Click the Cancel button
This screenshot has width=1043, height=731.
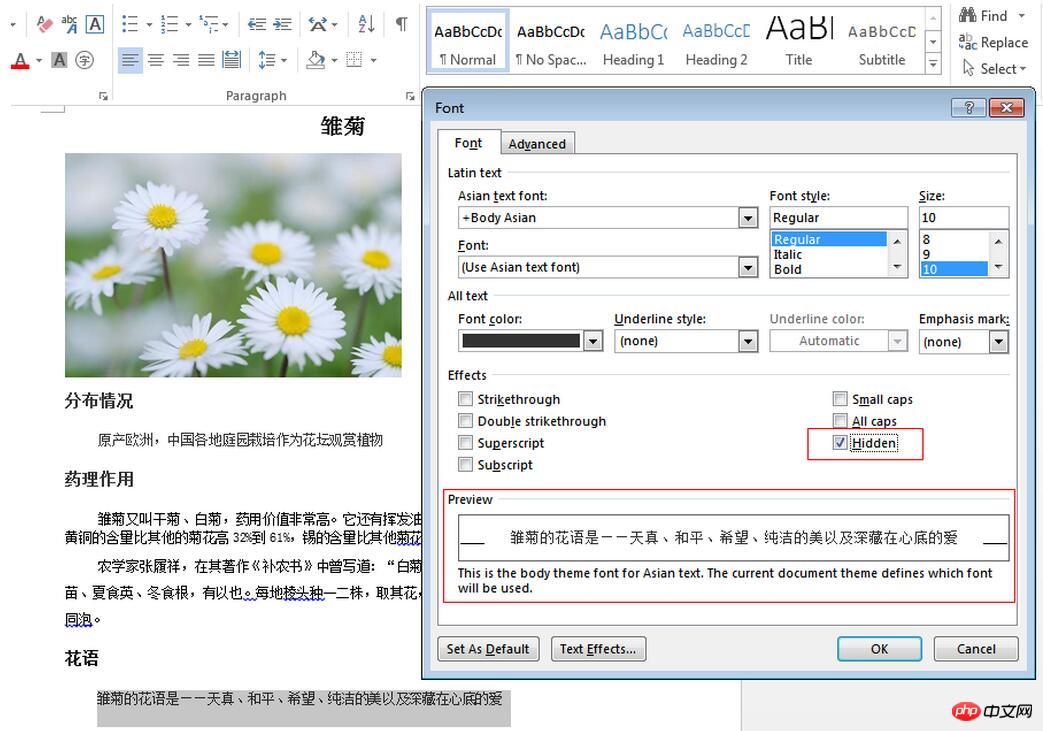click(x=976, y=649)
